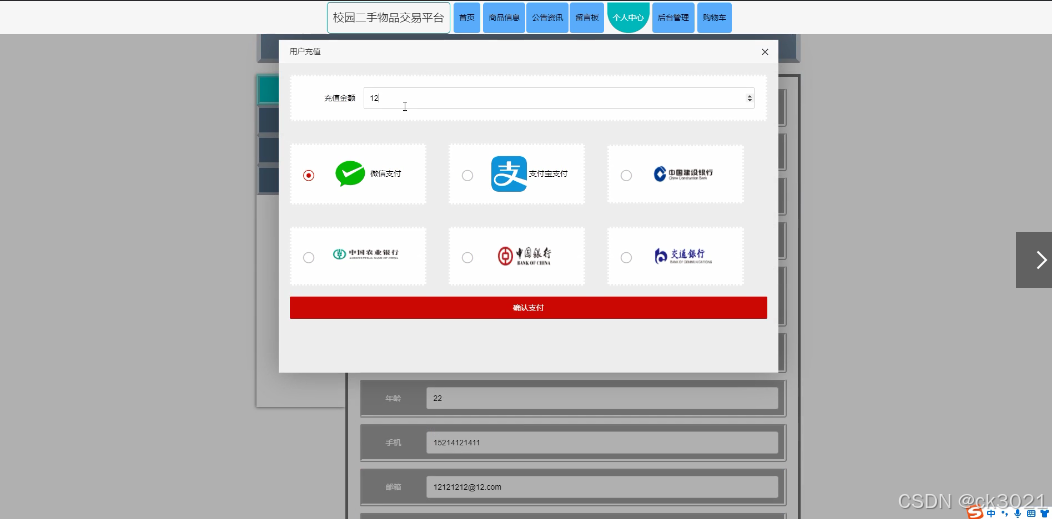This screenshot has height=519, width=1052.
Task: Click the WeChat Pay green logo
Action: tap(350, 174)
